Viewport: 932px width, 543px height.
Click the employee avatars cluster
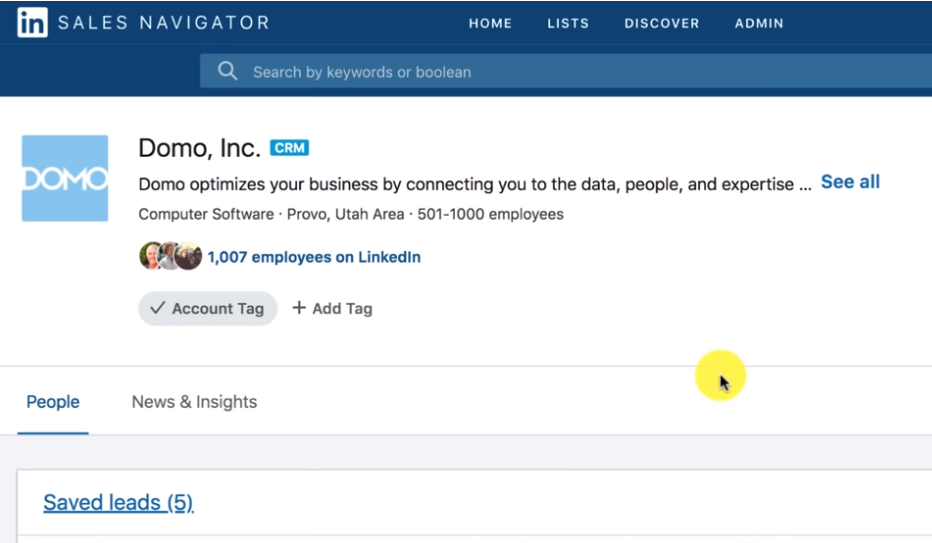pos(171,256)
